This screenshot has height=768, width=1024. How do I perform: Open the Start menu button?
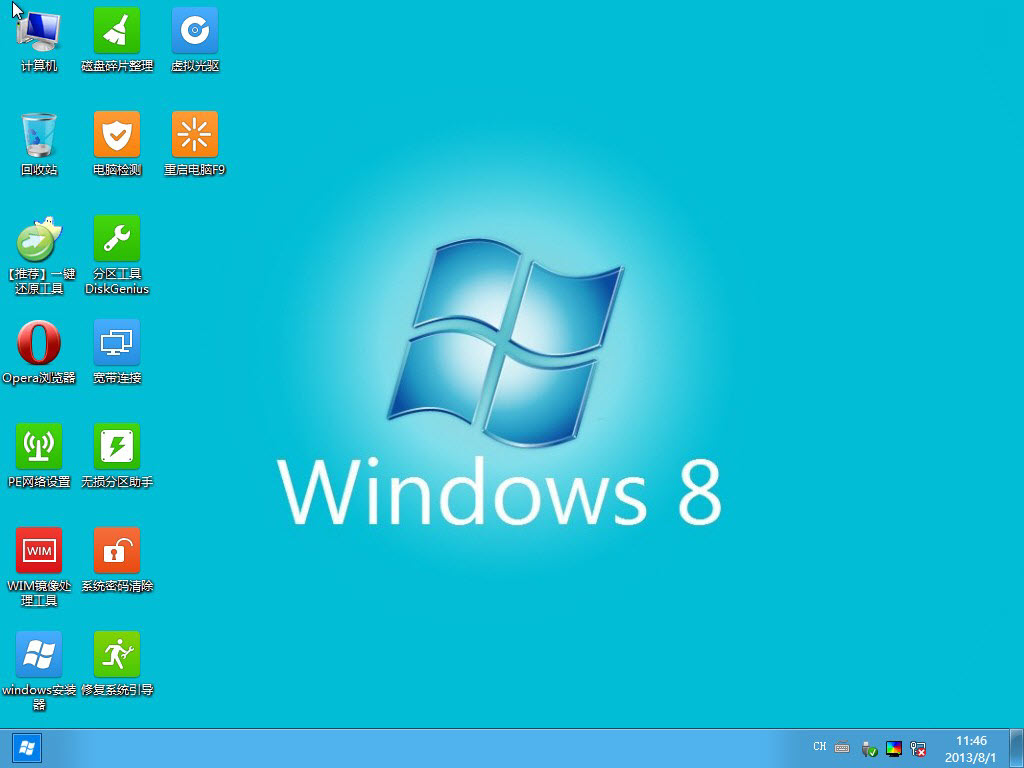coord(27,748)
